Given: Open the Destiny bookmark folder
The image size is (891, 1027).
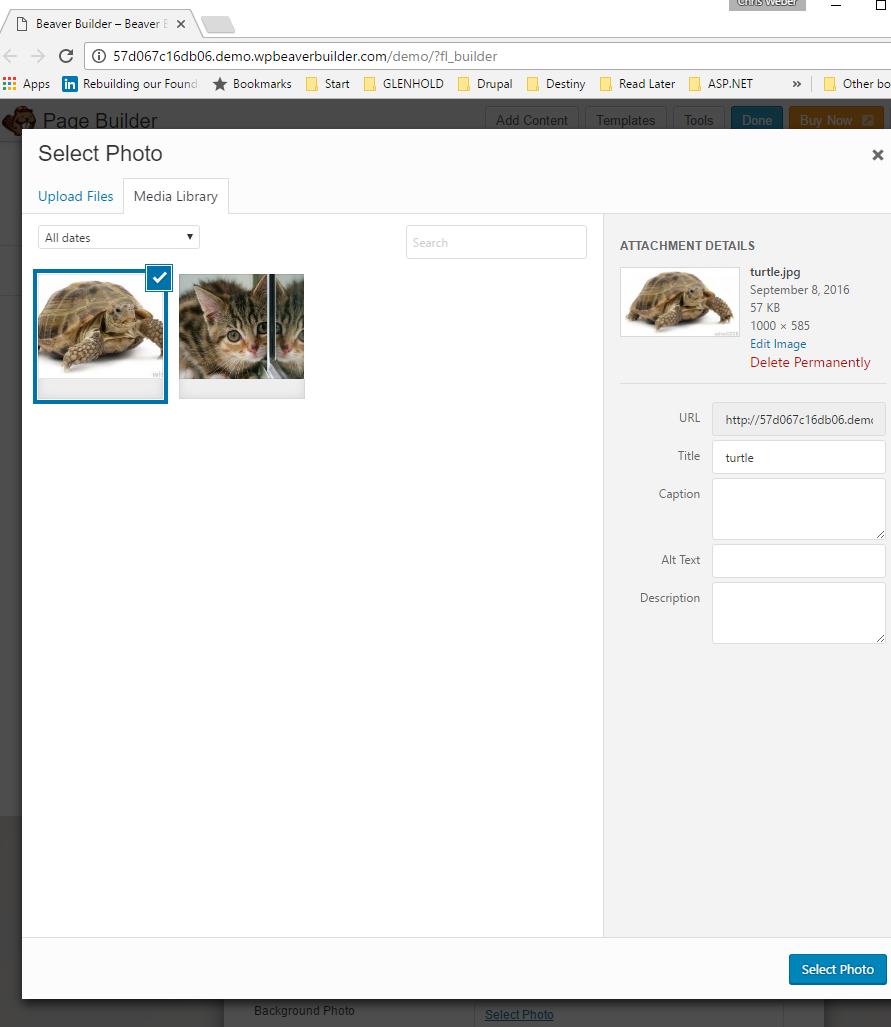Looking at the screenshot, I should point(556,84).
